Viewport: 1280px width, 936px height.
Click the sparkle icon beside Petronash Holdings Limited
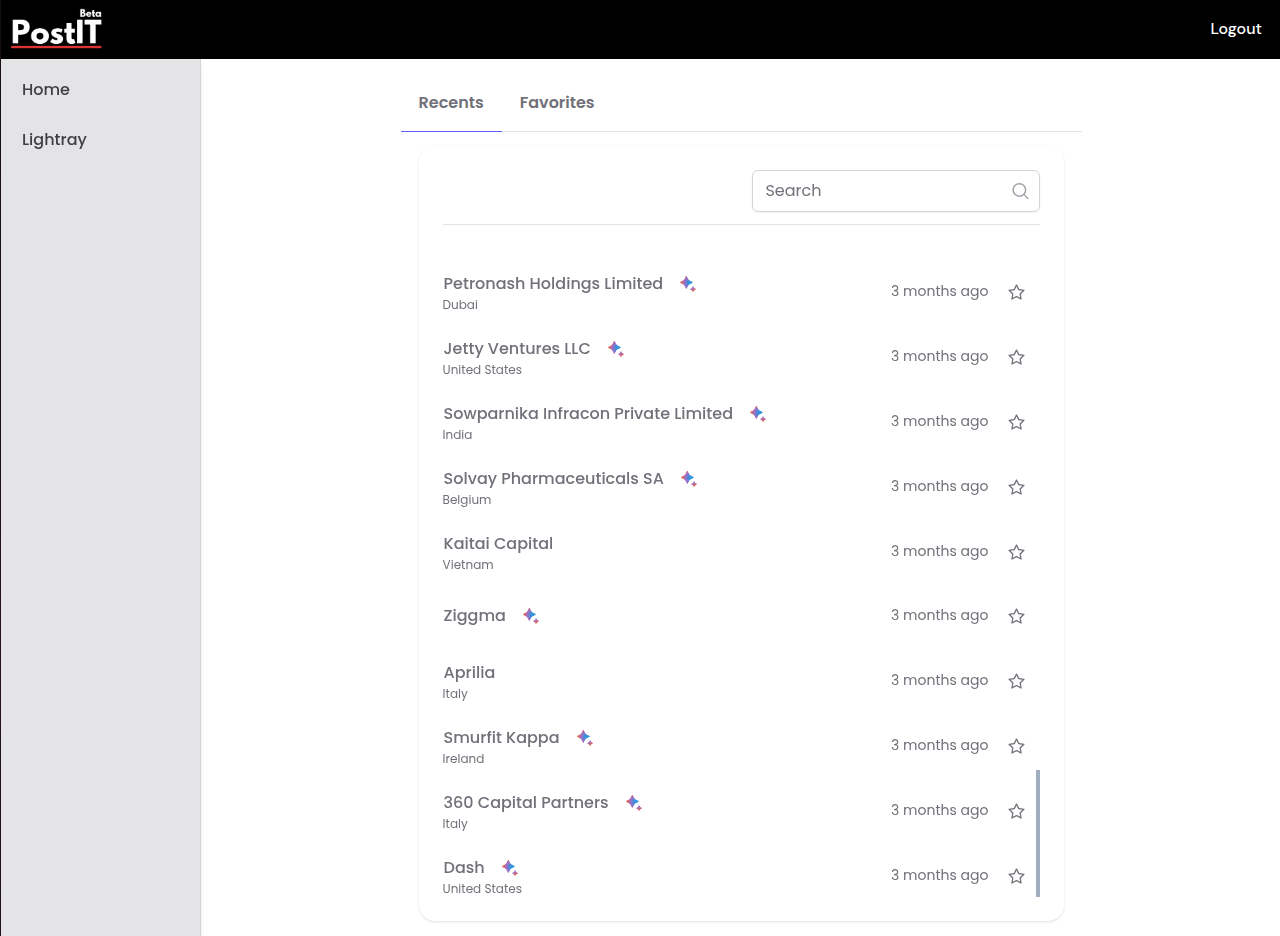[x=687, y=284]
